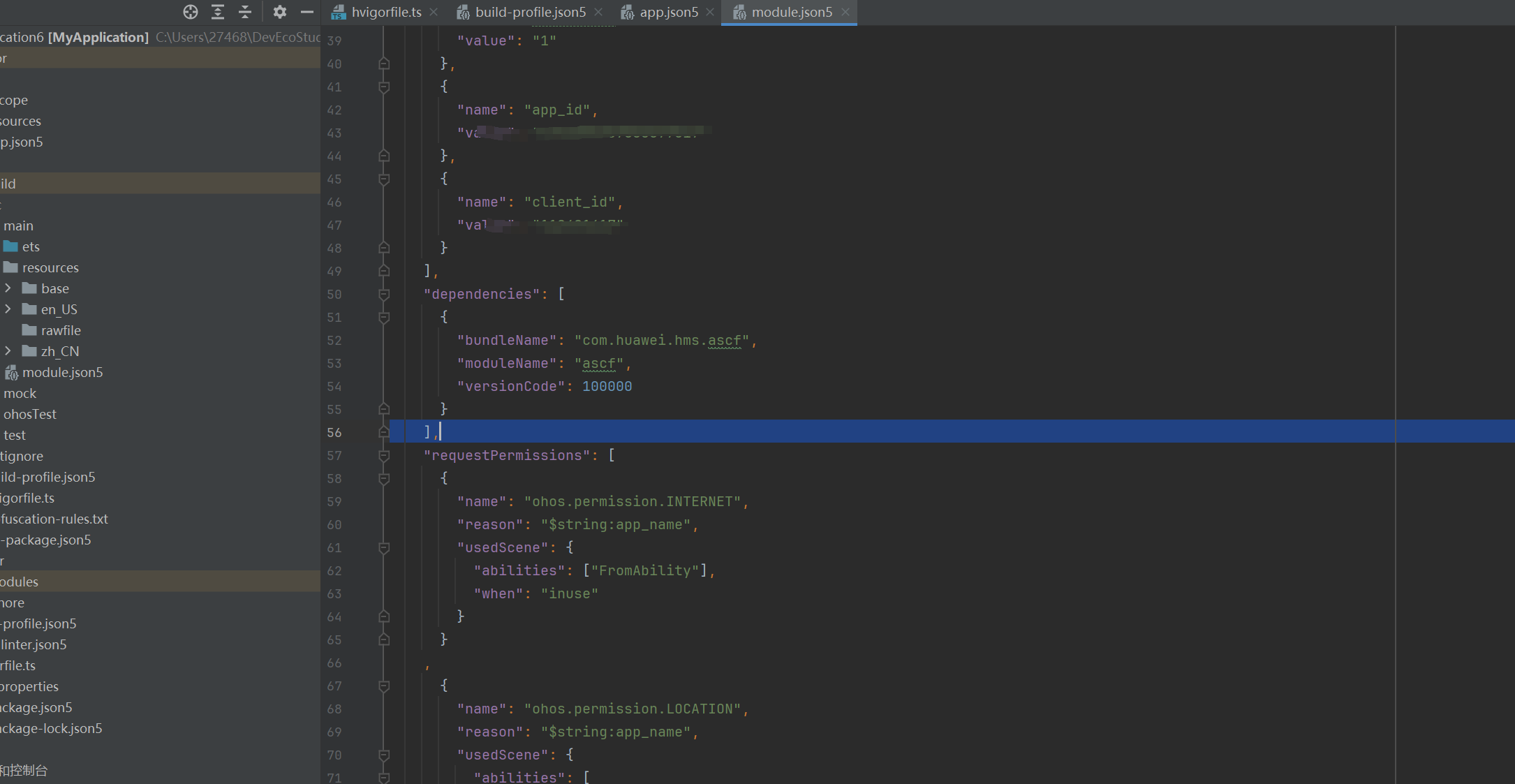Expand the zh_CN folder

point(8,351)
